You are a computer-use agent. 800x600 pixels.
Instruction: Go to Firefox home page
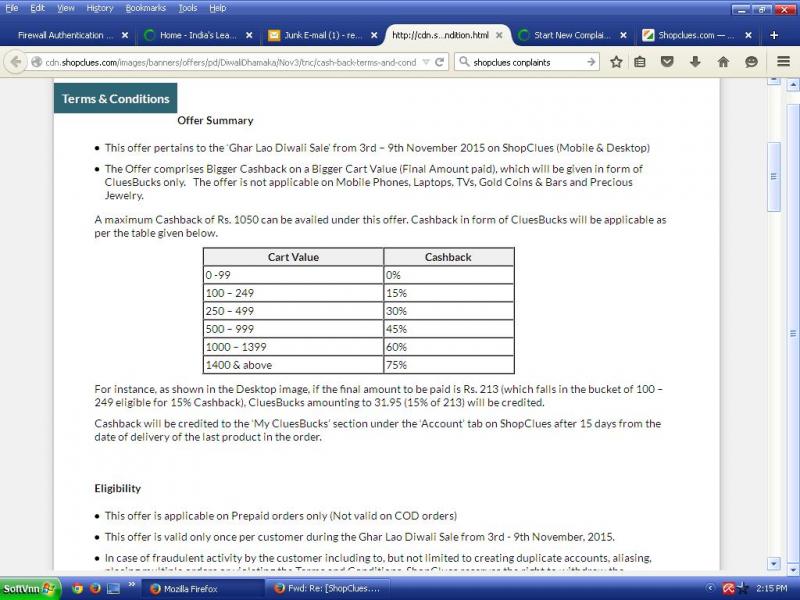pos(723,62)
